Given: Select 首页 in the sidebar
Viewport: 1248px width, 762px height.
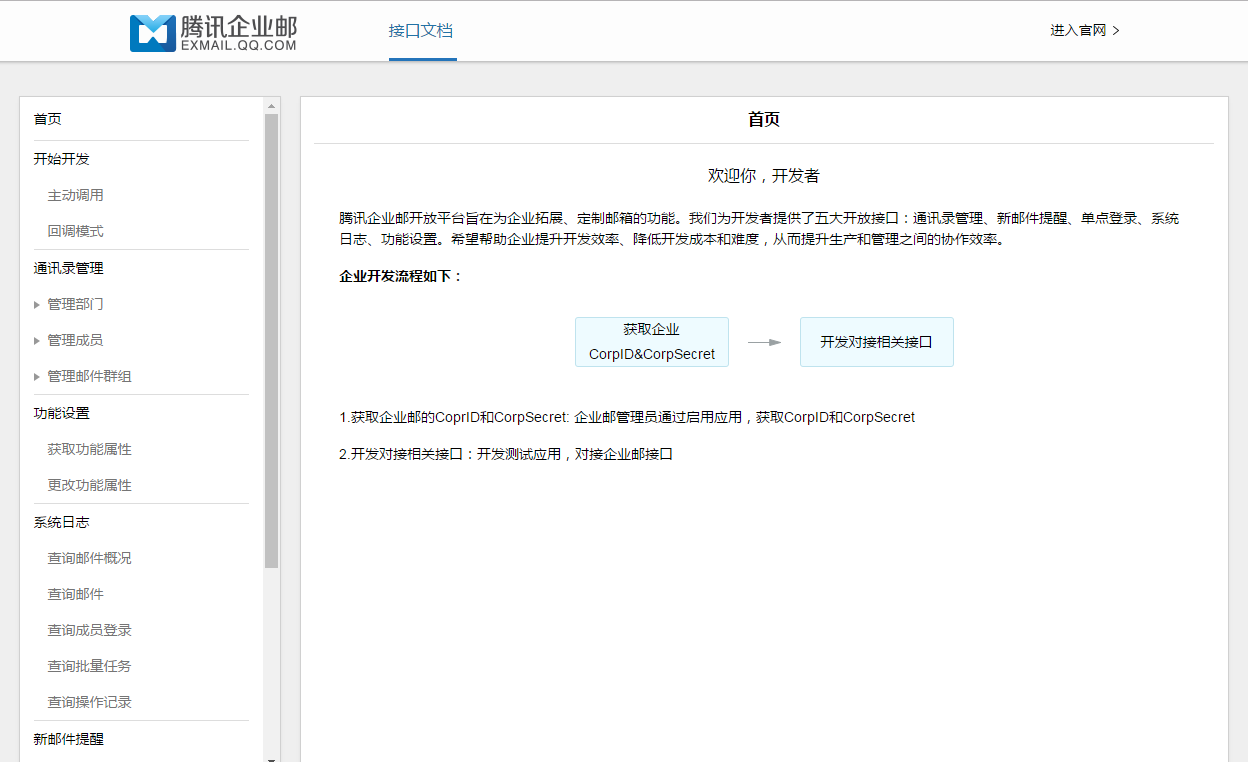Looking at the screenshot, I should point(48,119).
